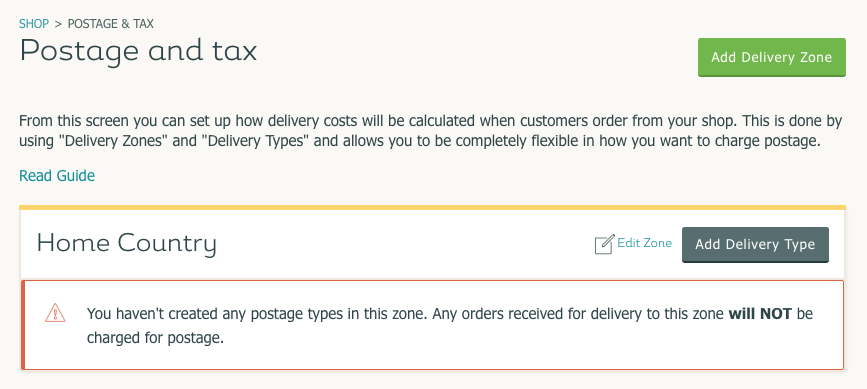
Task: Click the "Delivery Types" quoted phrase in description
Action: (x=255, y=141)
